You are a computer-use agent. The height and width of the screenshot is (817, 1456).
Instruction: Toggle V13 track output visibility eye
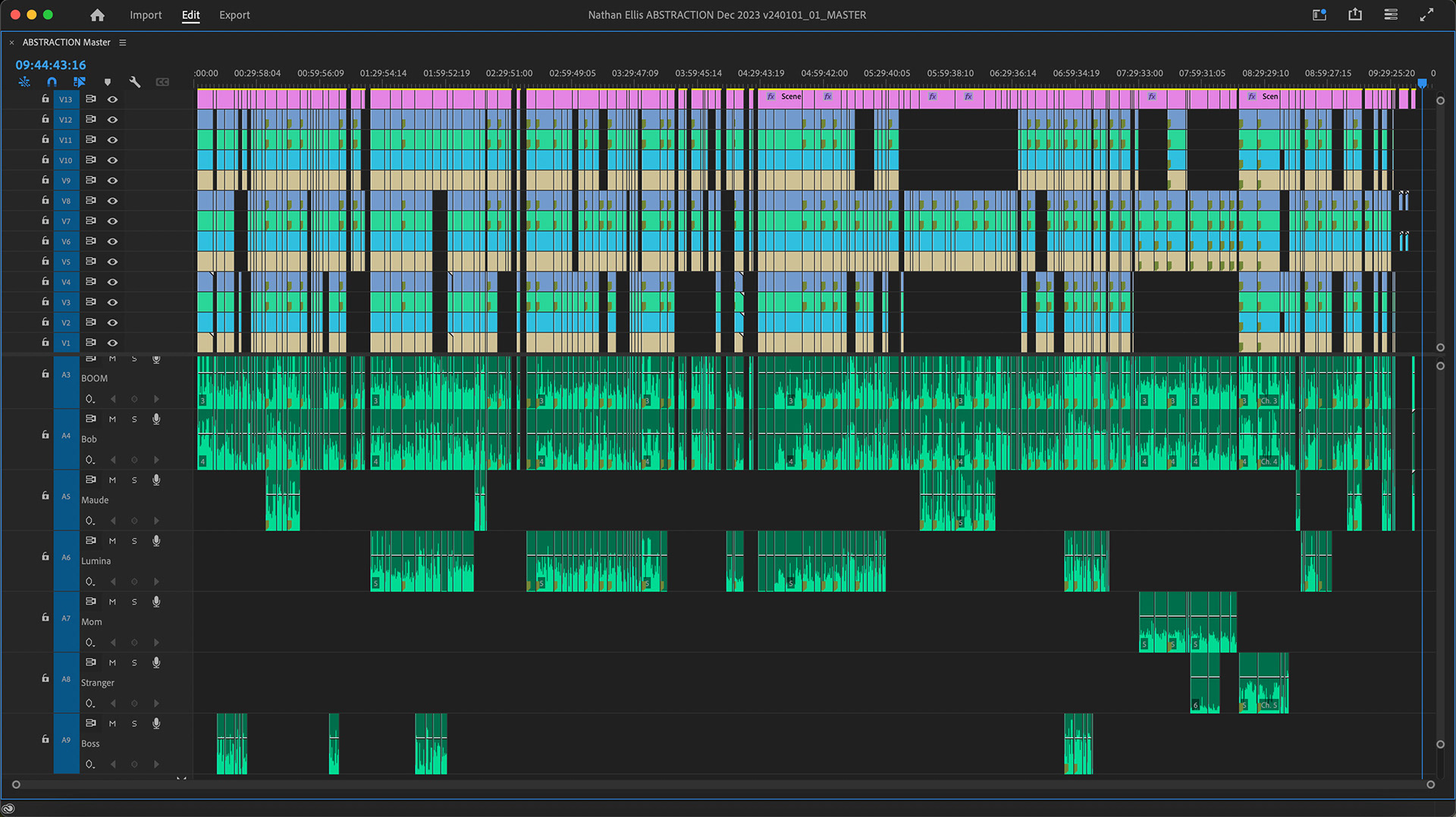[x=112, y=99]
